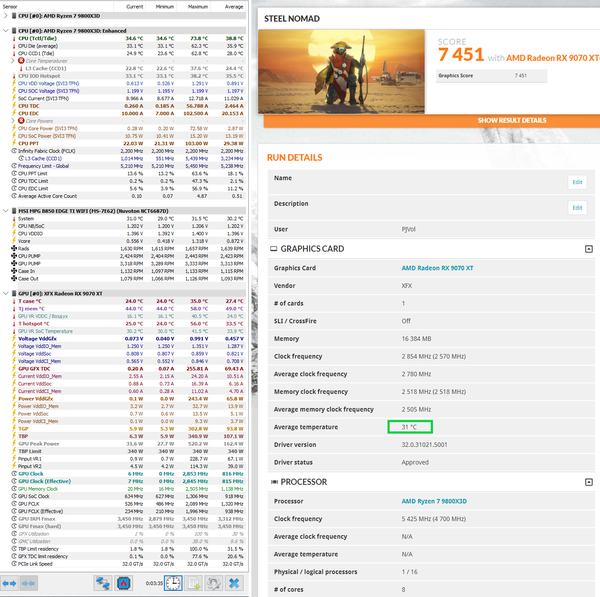Reset the elapsed time clock icon
This screenshot has height=597, width=600.
173,583
